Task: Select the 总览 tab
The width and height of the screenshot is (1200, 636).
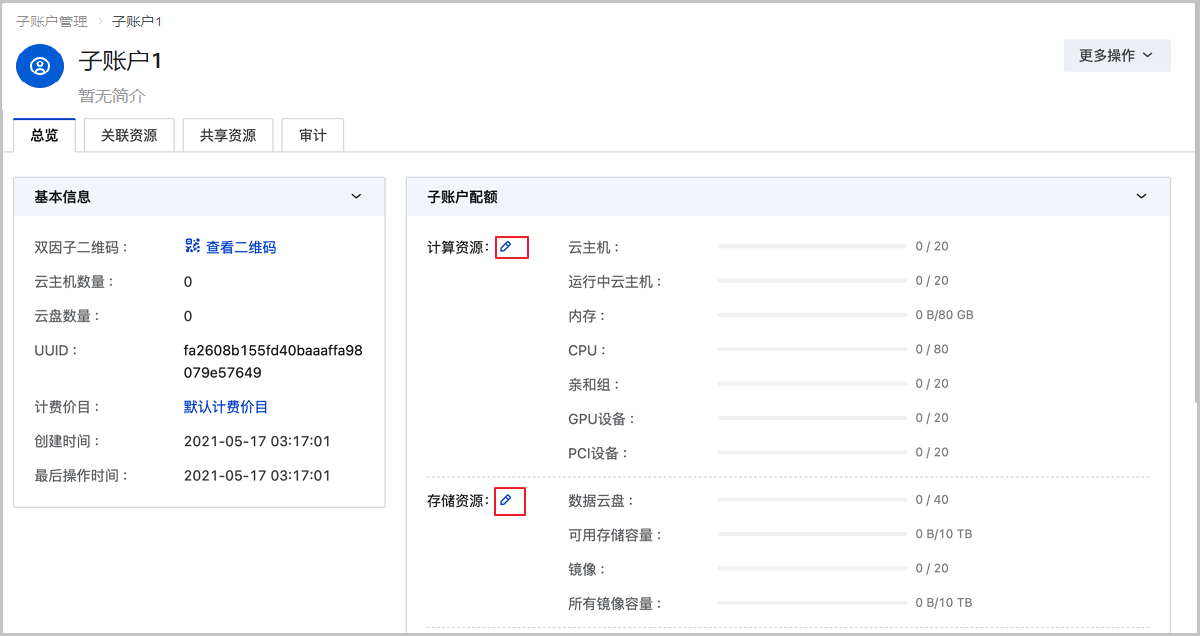Action: click(44, 136)
